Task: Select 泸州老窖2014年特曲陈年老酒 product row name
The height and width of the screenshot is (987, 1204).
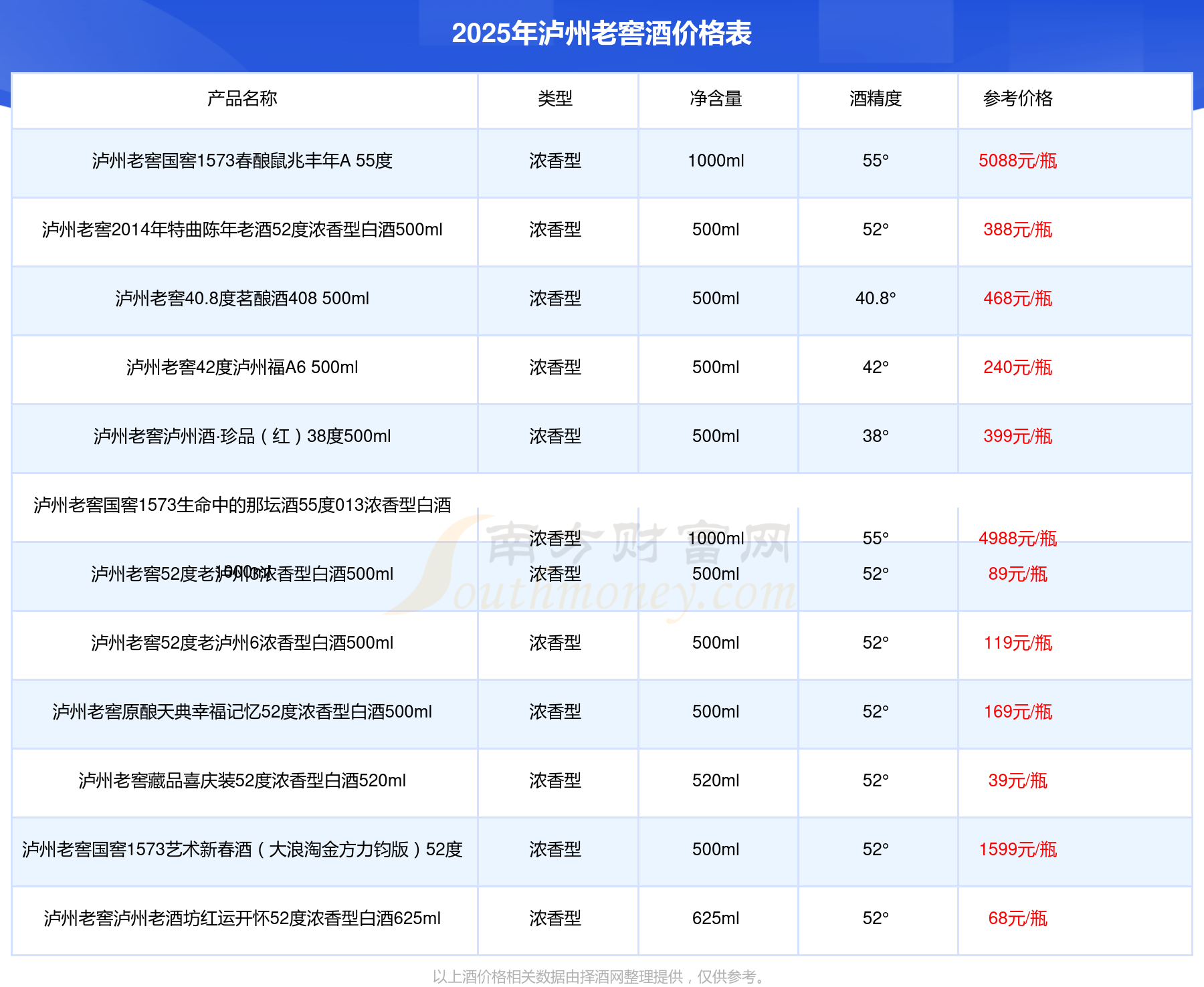Action: click(242, 230)
